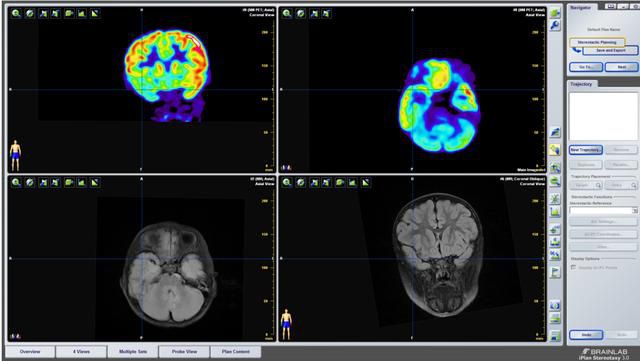Click the screenshot icon at the bottom of the right toolbar
640x361 pixels.
(555, 336)
